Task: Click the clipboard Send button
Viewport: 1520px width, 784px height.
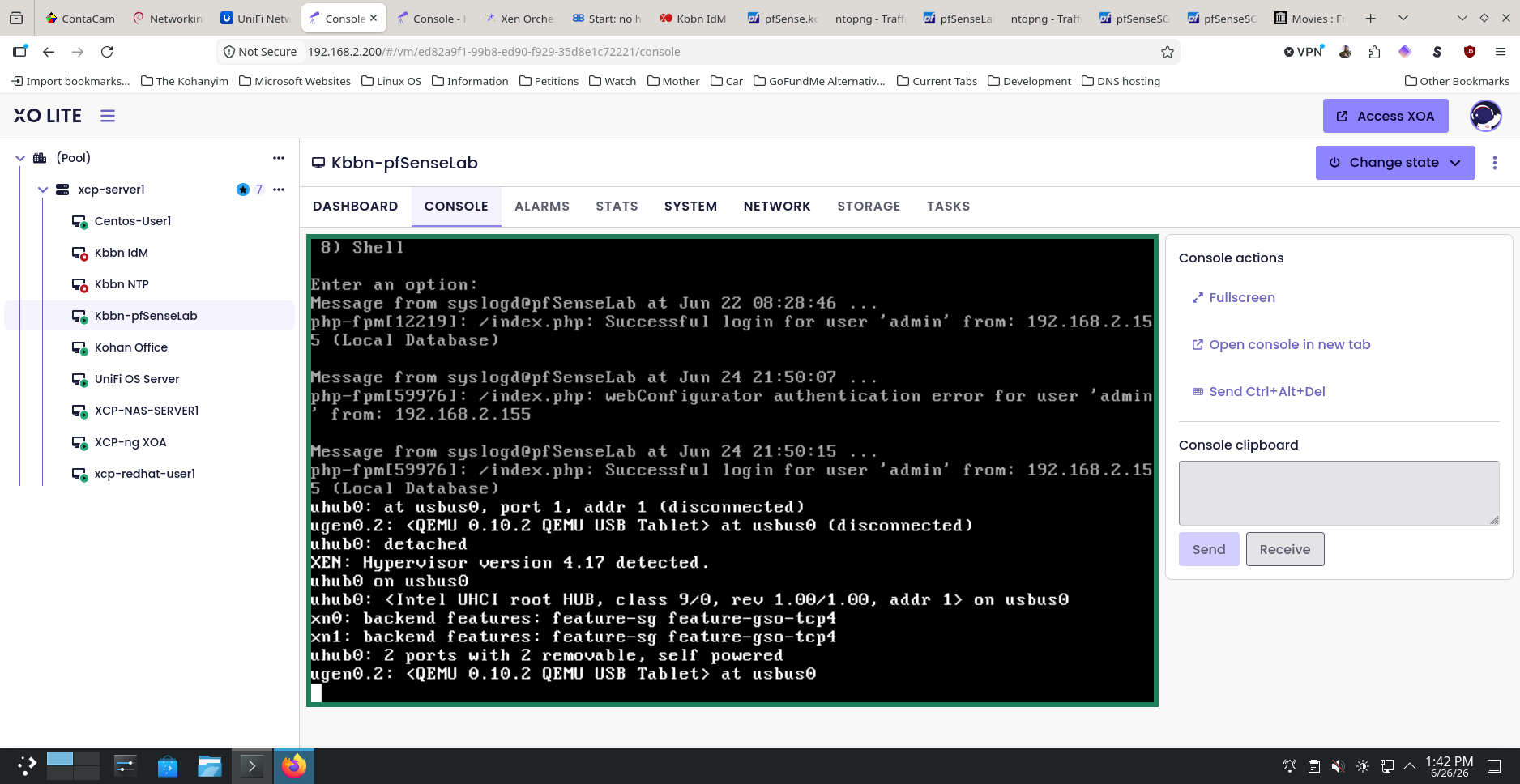Action: [x=1209, y=549]
